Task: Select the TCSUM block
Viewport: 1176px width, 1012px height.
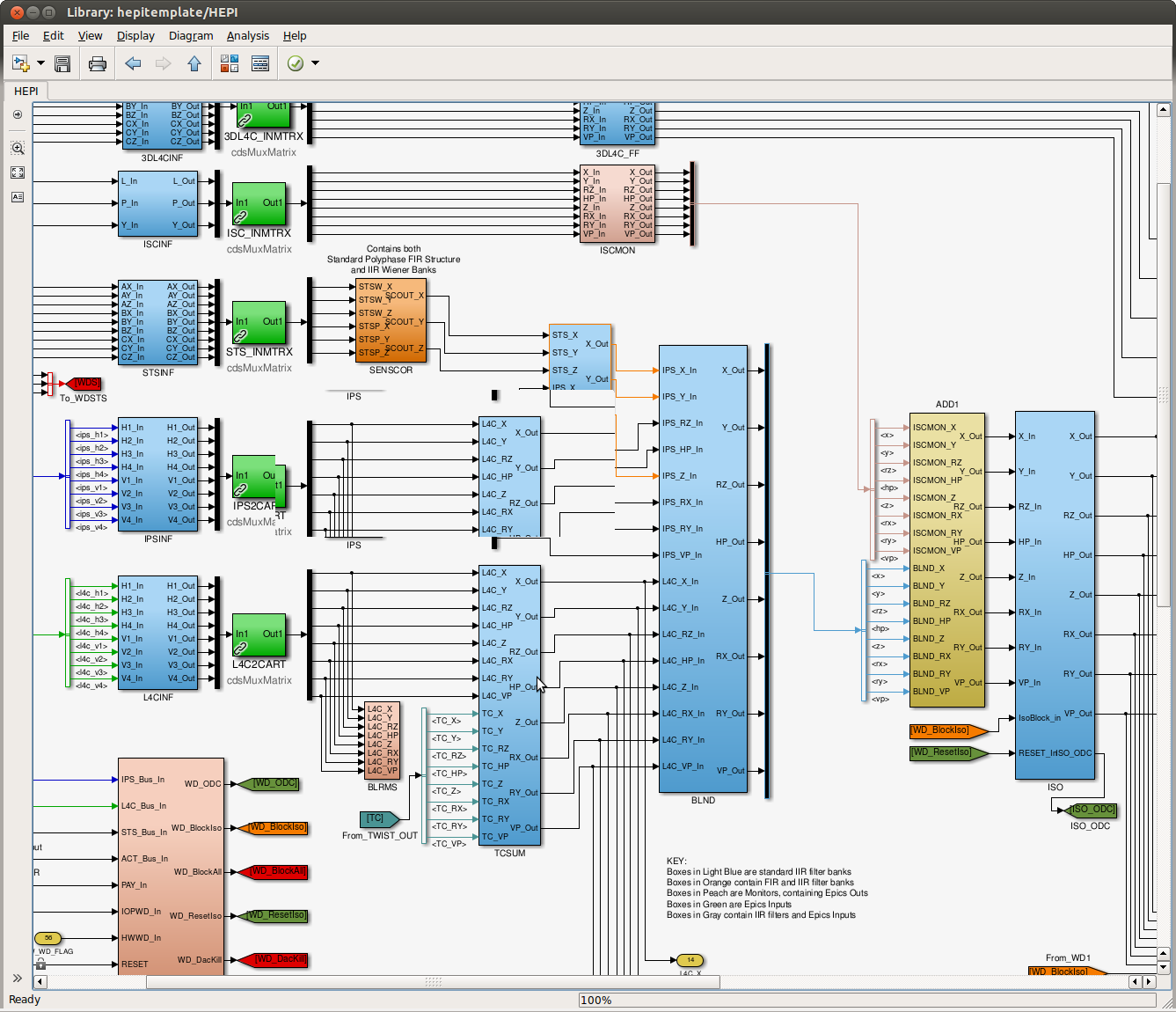Action: [509, 706]
